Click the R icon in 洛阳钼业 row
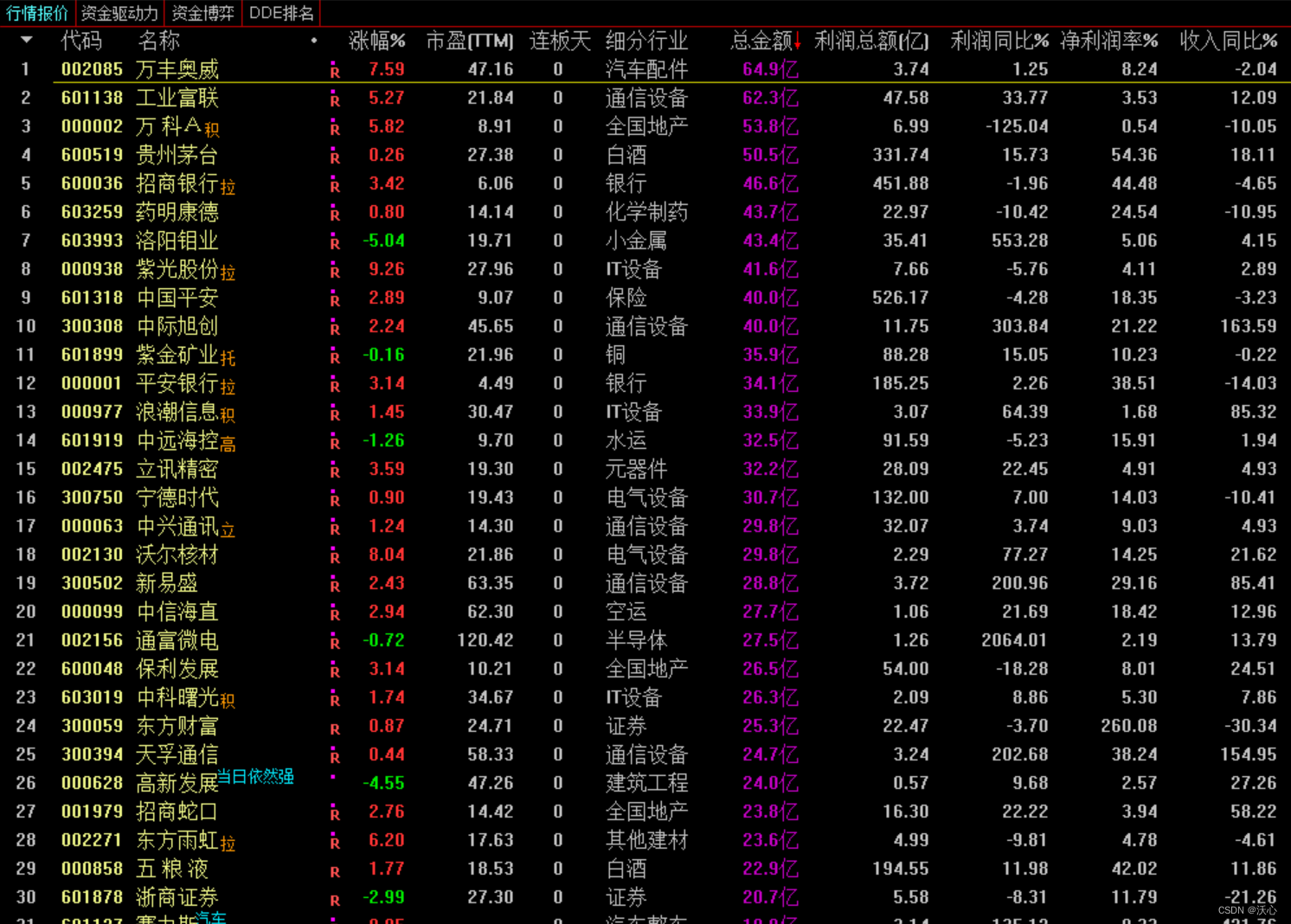This screenshot has width=1291, height=924. coord(335,243)
